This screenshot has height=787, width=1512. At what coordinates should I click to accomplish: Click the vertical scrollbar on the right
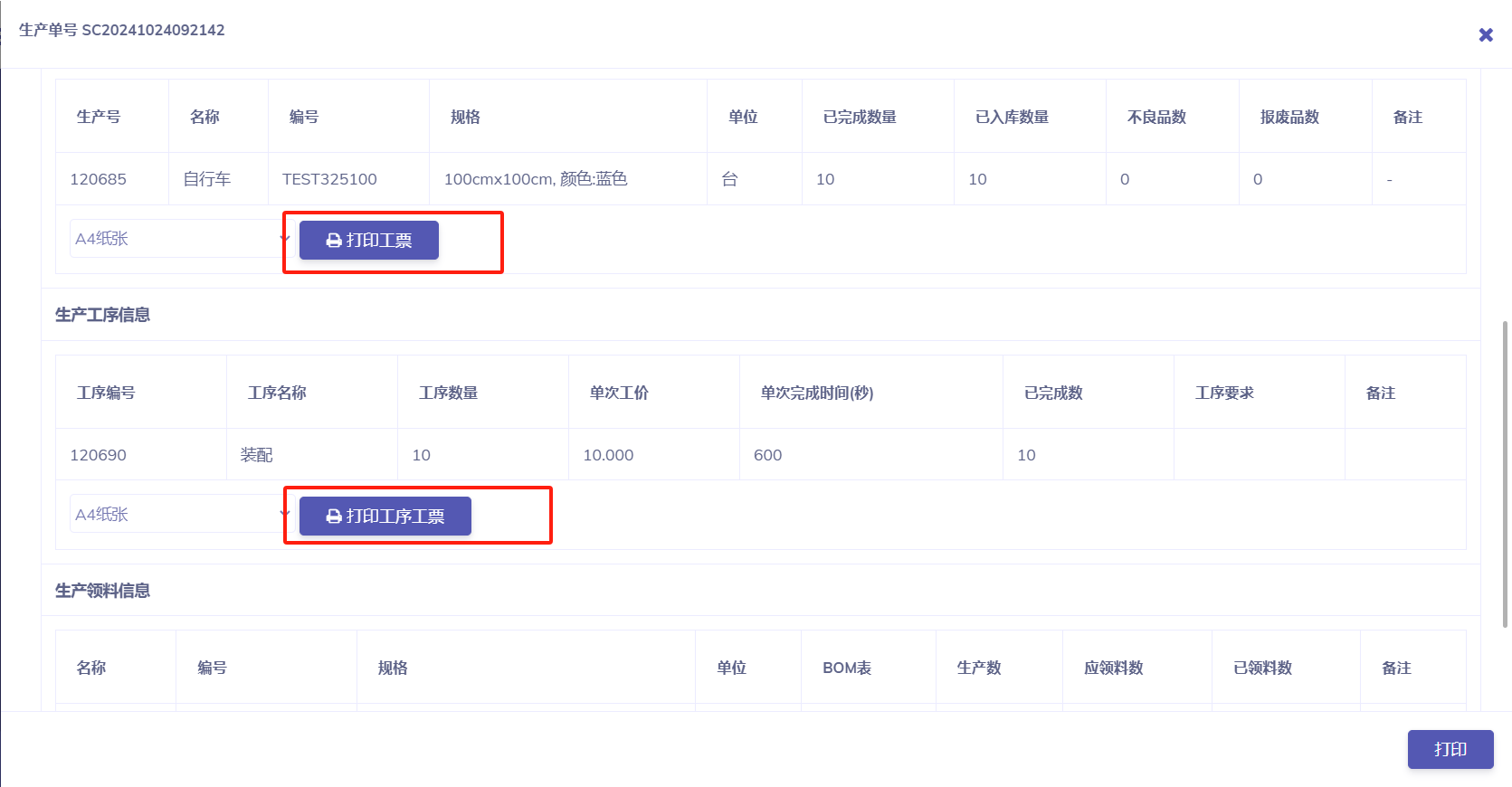click(1505, 470)
